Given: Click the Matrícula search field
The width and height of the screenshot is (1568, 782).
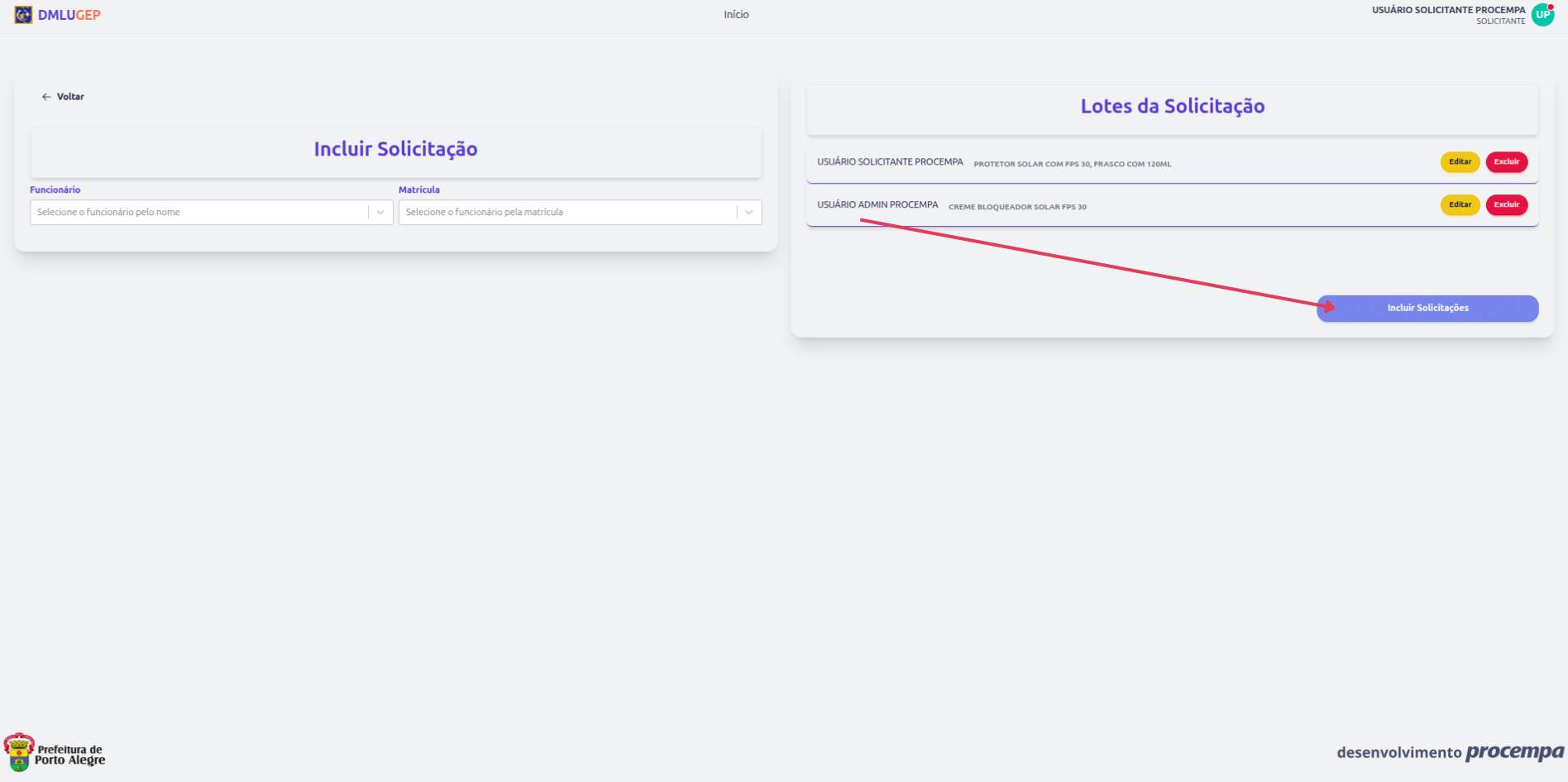Looking at the screenshot, I should tap(567, 213).
